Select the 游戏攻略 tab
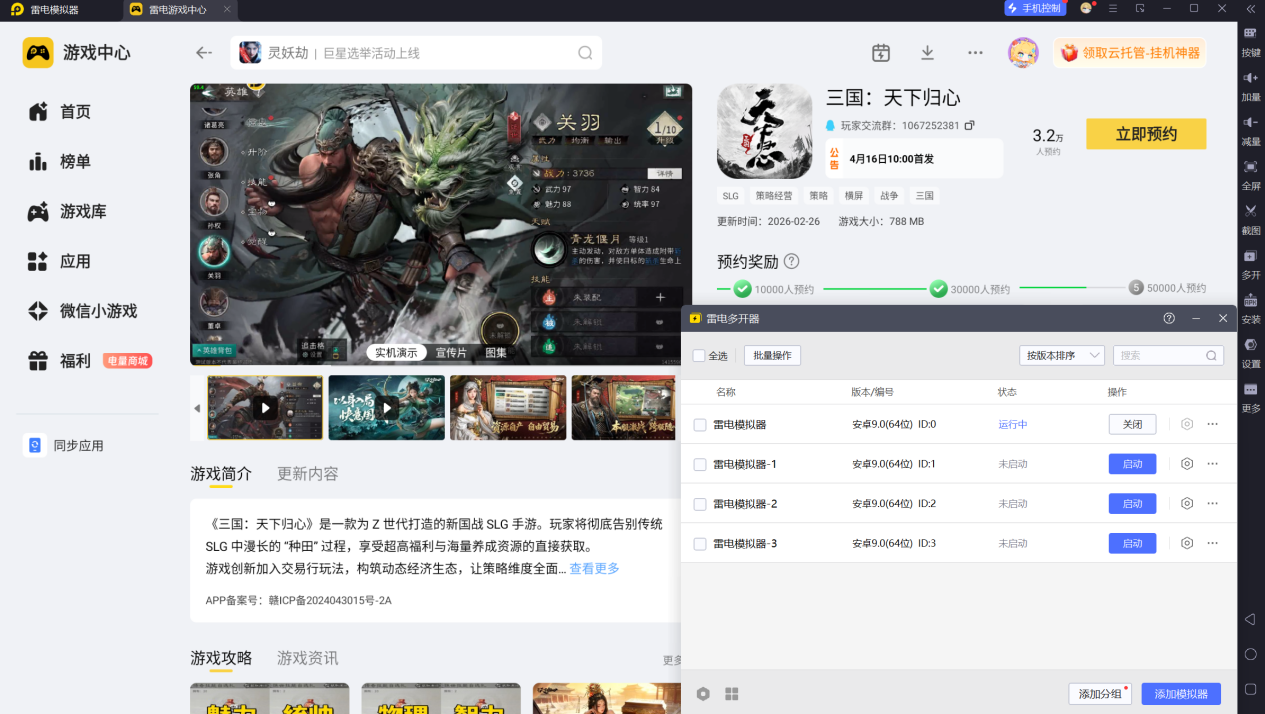This screenshot has width=1265, height=714. click(x=221, y=658)
